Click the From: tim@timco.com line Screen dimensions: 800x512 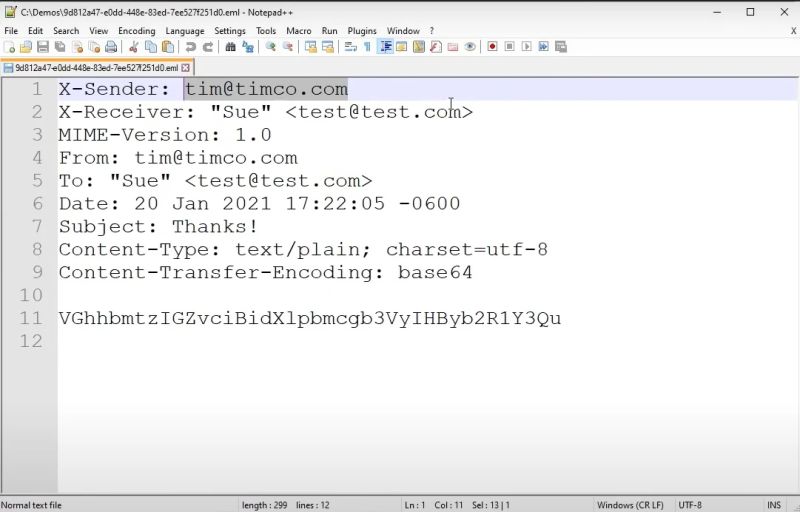point(178,158)
